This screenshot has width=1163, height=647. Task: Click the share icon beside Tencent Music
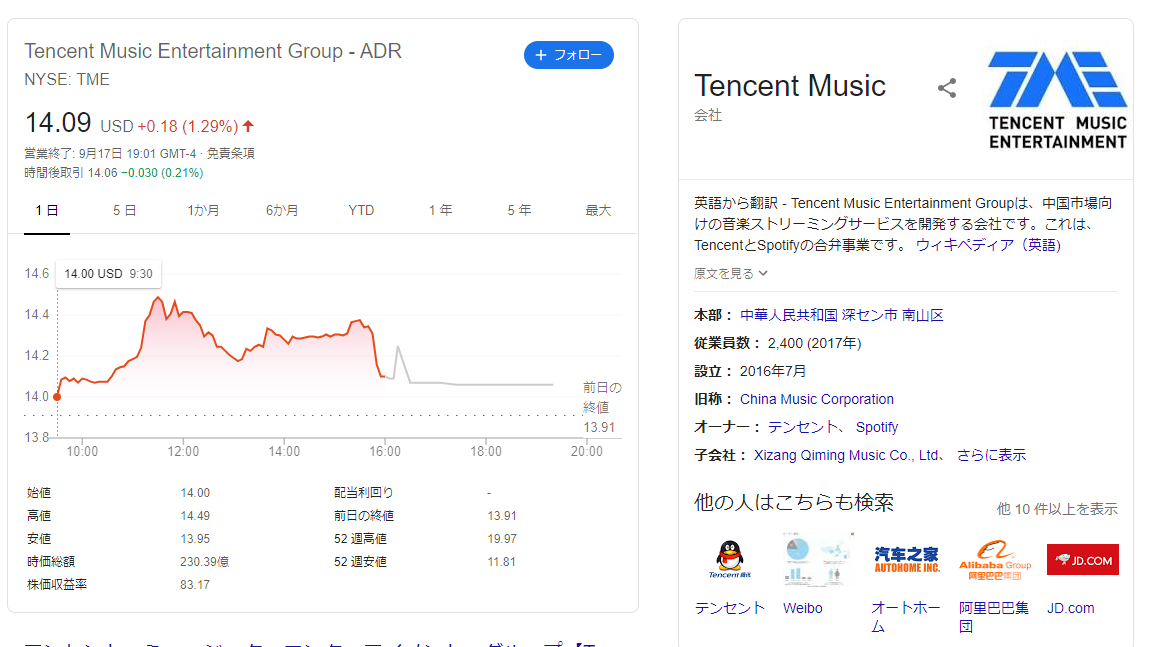tap(946, 88)
